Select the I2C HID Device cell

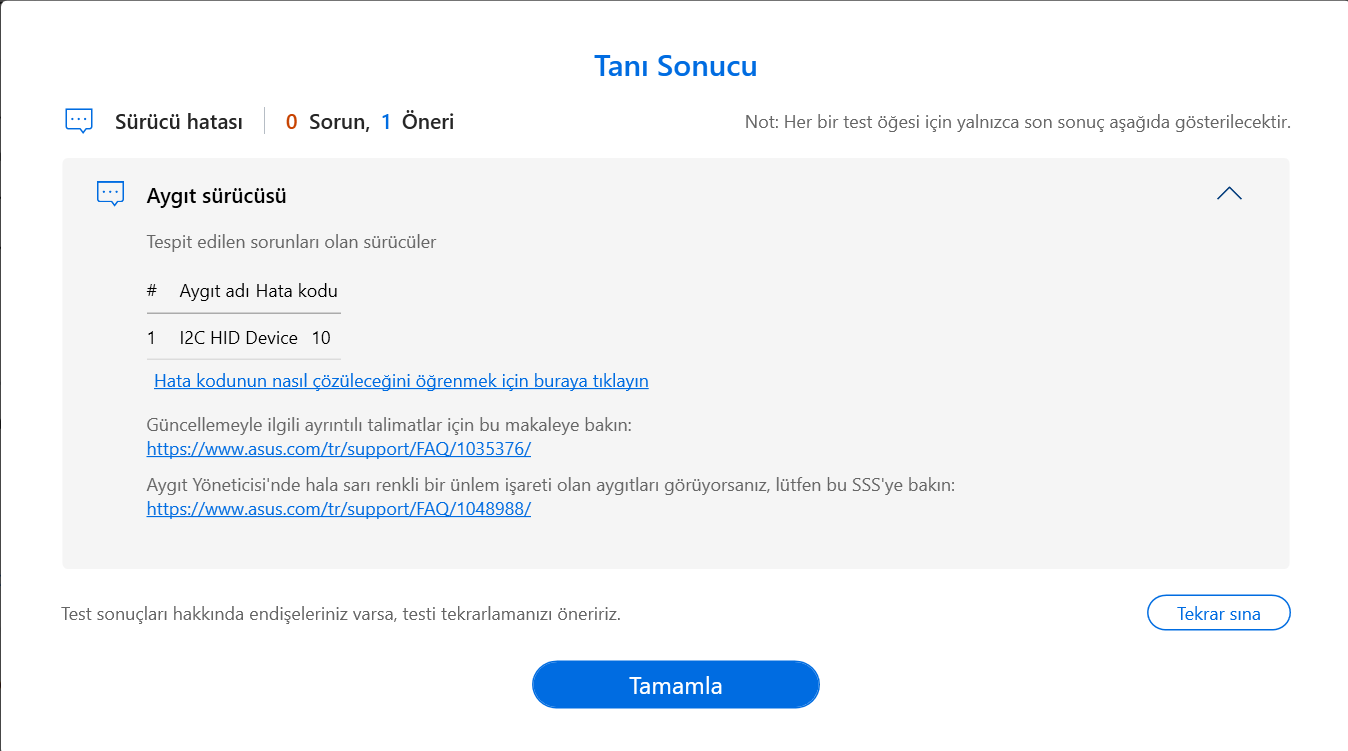tap(239, 338)
